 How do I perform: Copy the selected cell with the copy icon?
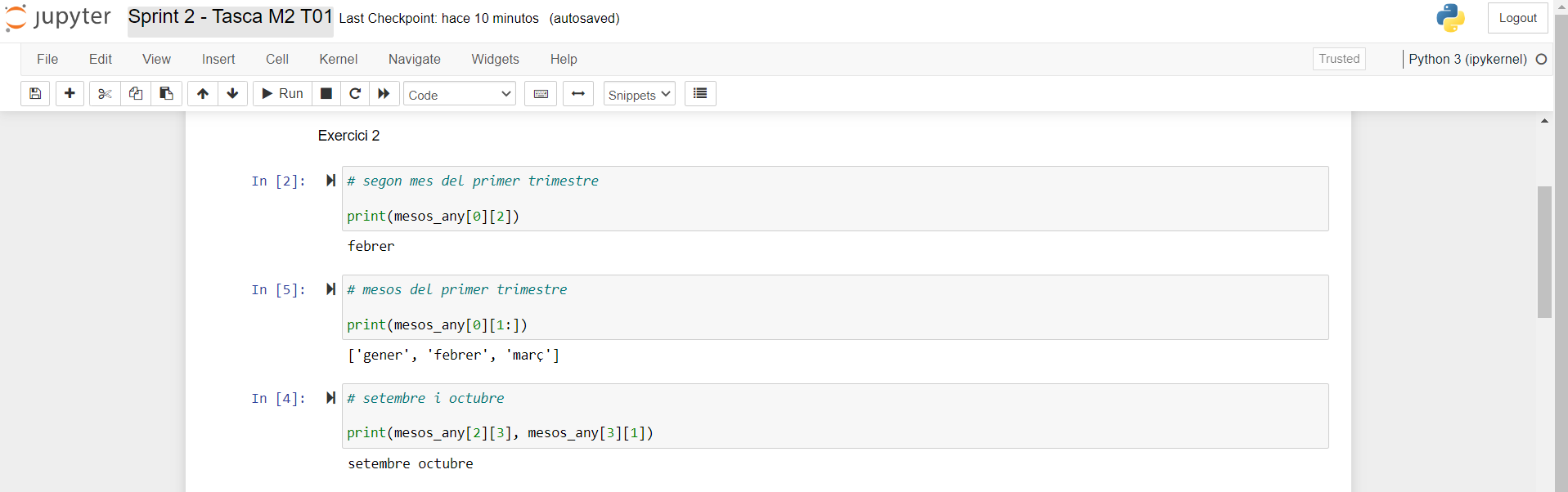pyautogui.click(x=135, y=93)
